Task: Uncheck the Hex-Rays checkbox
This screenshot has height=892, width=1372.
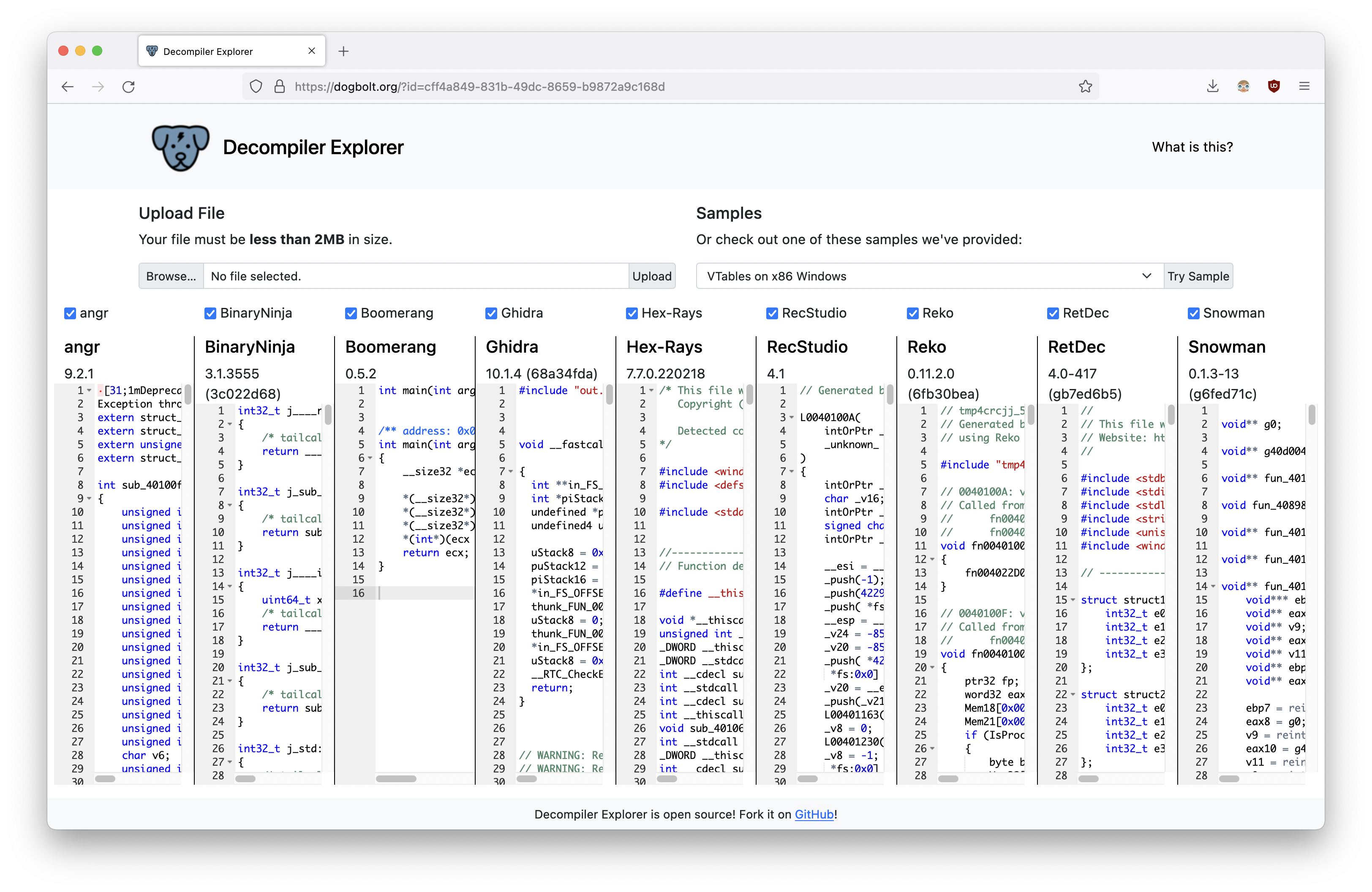Action: coord(632,313)
